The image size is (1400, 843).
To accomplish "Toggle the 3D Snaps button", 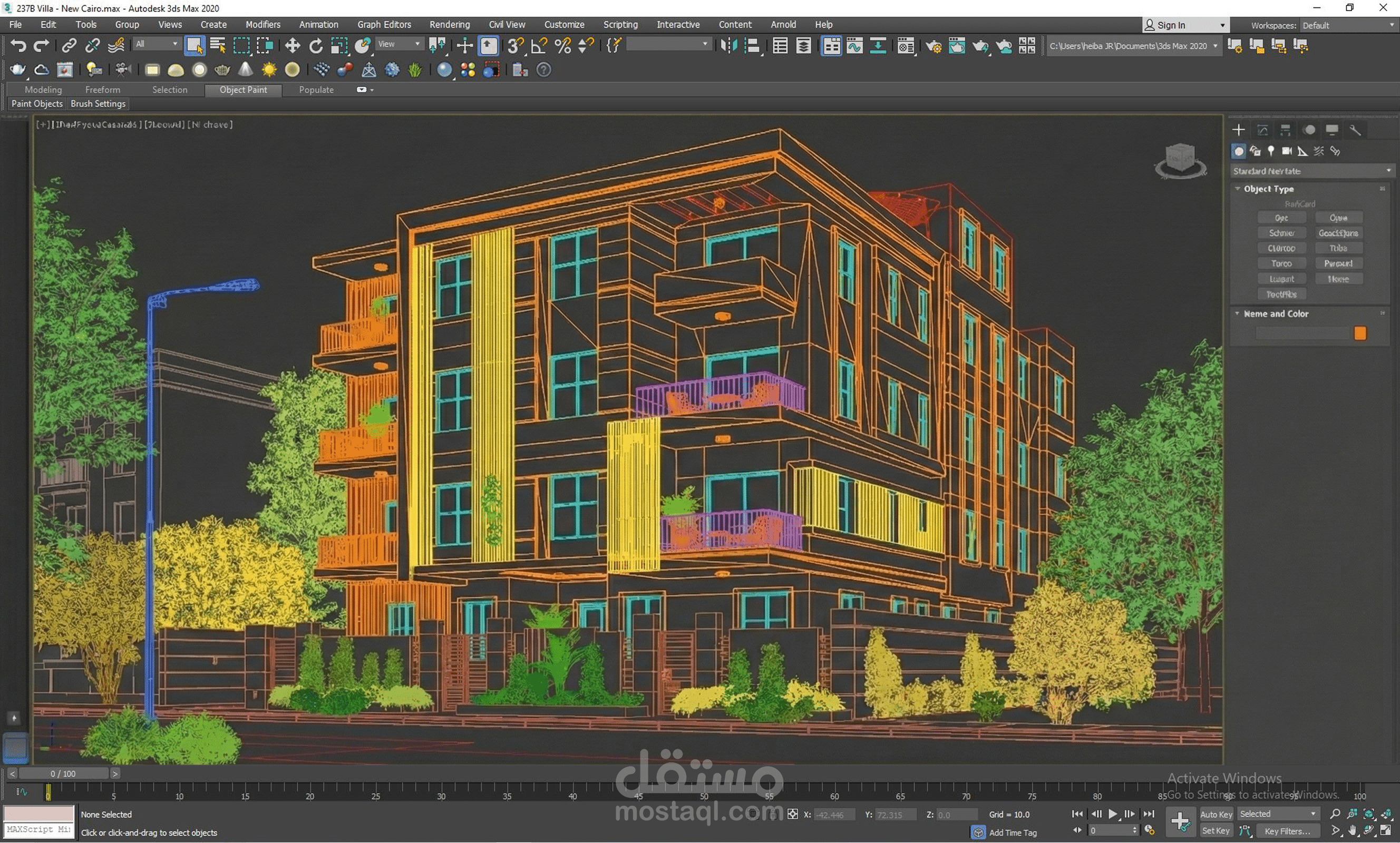I will pyautogui.click(x=516, y=45).
